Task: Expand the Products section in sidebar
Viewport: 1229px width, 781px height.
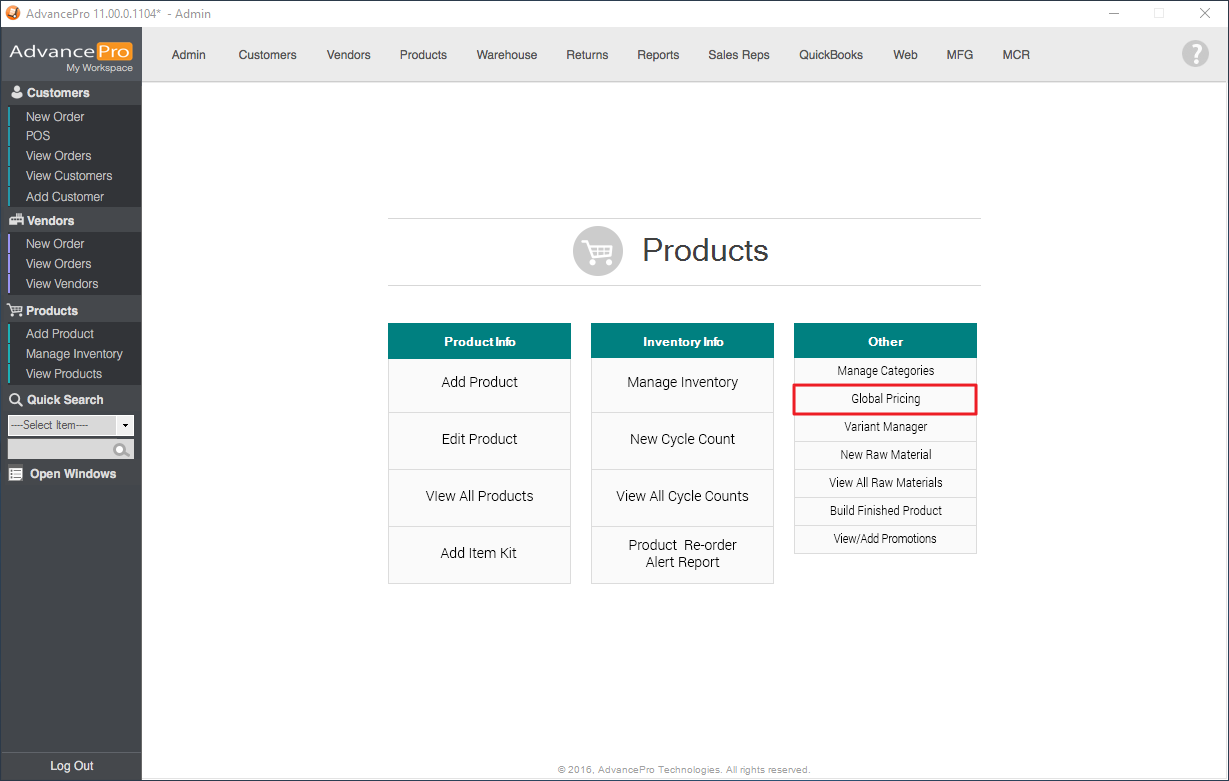Action: click(x=52, y=311)
